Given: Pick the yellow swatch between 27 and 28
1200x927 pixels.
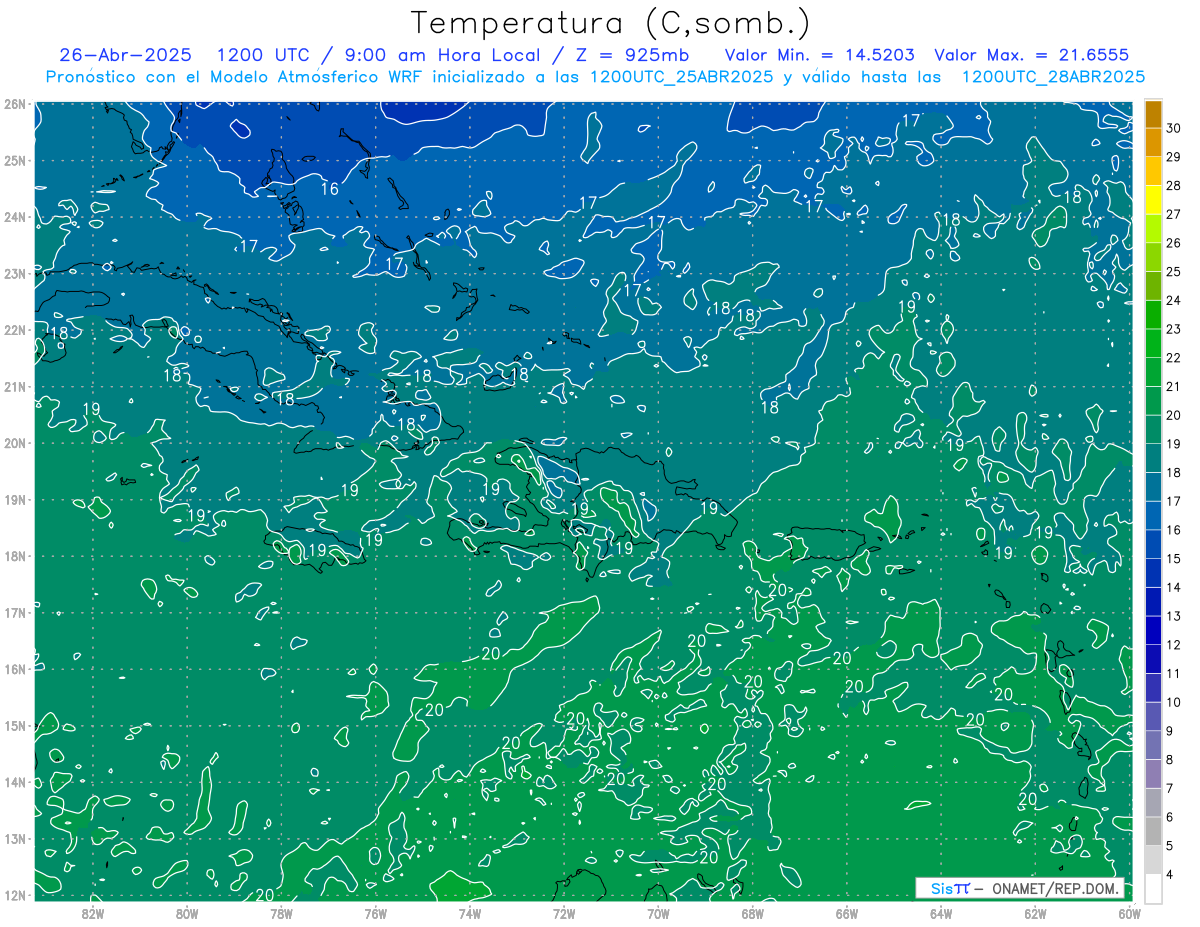Looking at the screenshot, I should point(1153,199).
